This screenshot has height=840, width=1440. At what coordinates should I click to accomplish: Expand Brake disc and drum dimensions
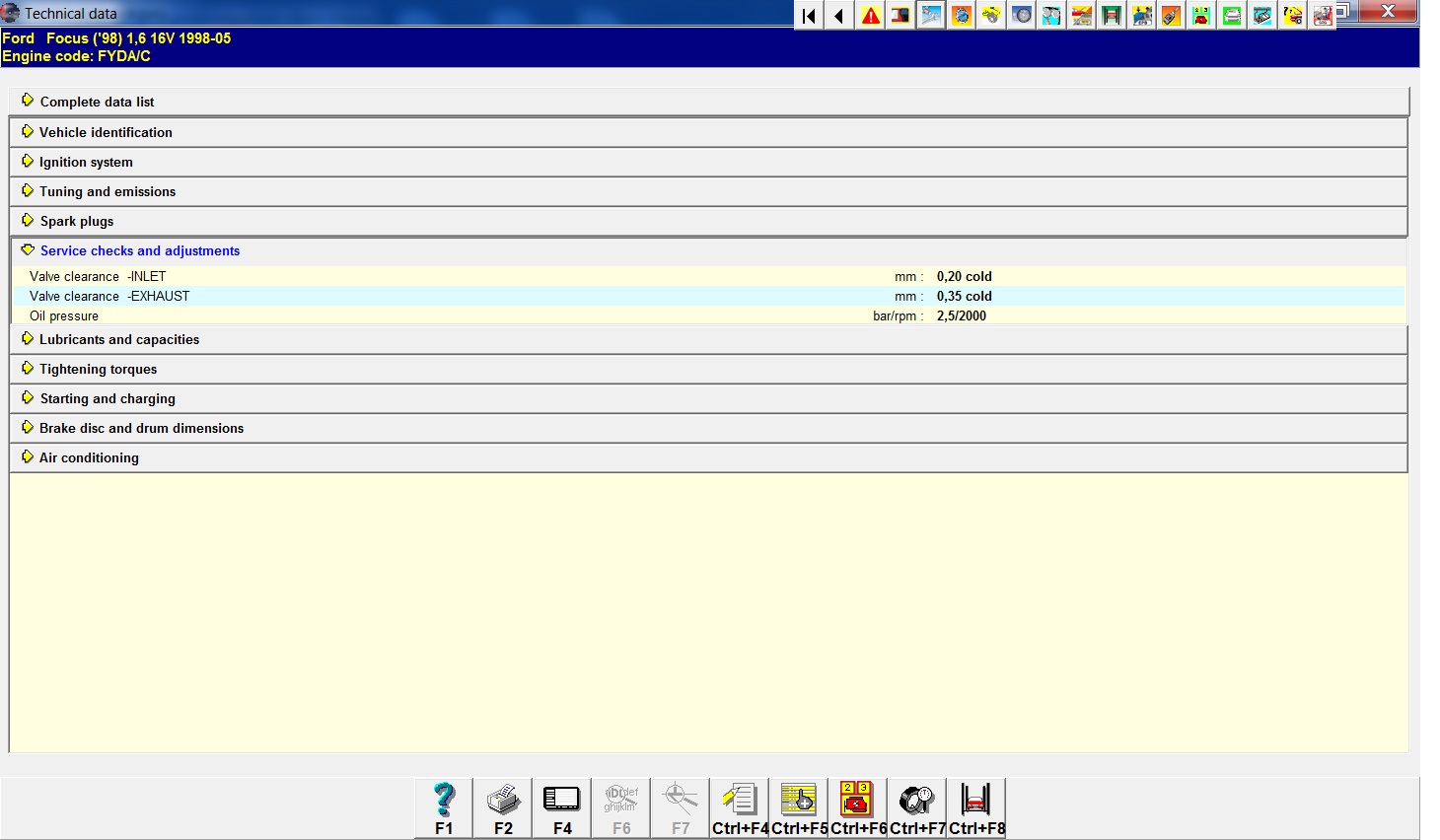pyautogui.click(x=141, y=428)
